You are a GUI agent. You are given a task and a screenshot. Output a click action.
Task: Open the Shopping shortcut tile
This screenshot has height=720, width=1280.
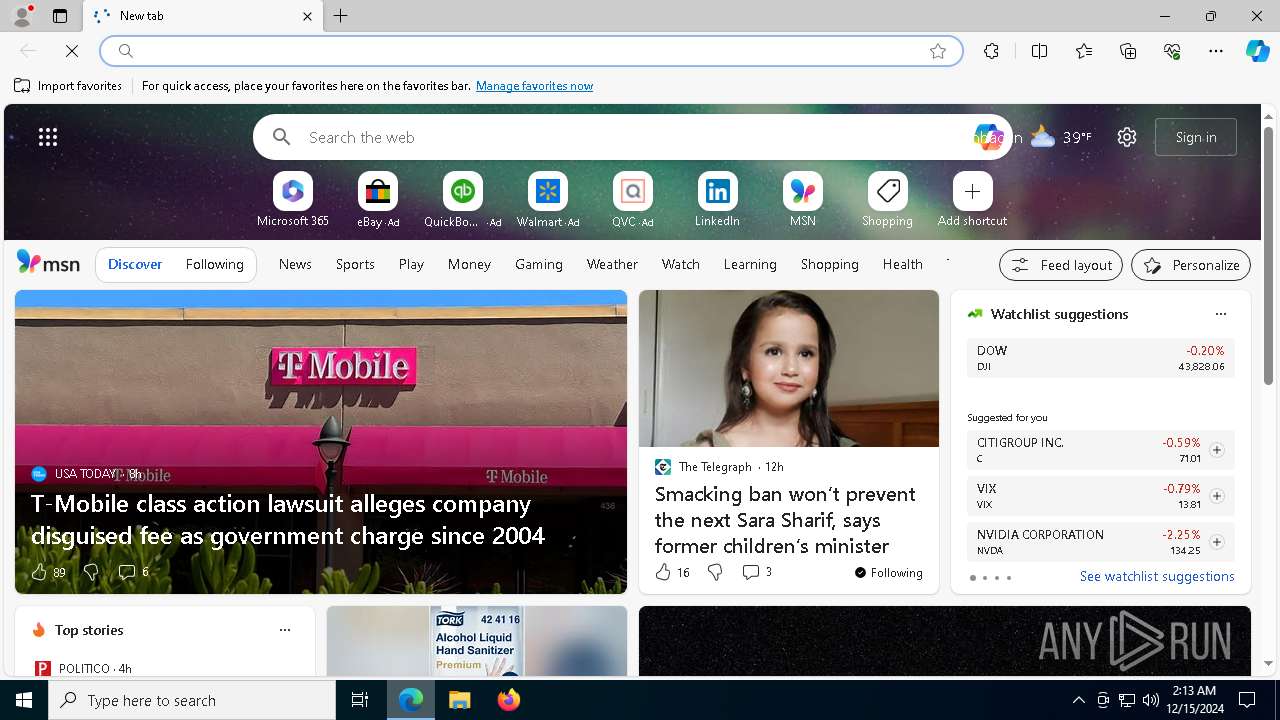pyautogui.click(x=887, y=200)
